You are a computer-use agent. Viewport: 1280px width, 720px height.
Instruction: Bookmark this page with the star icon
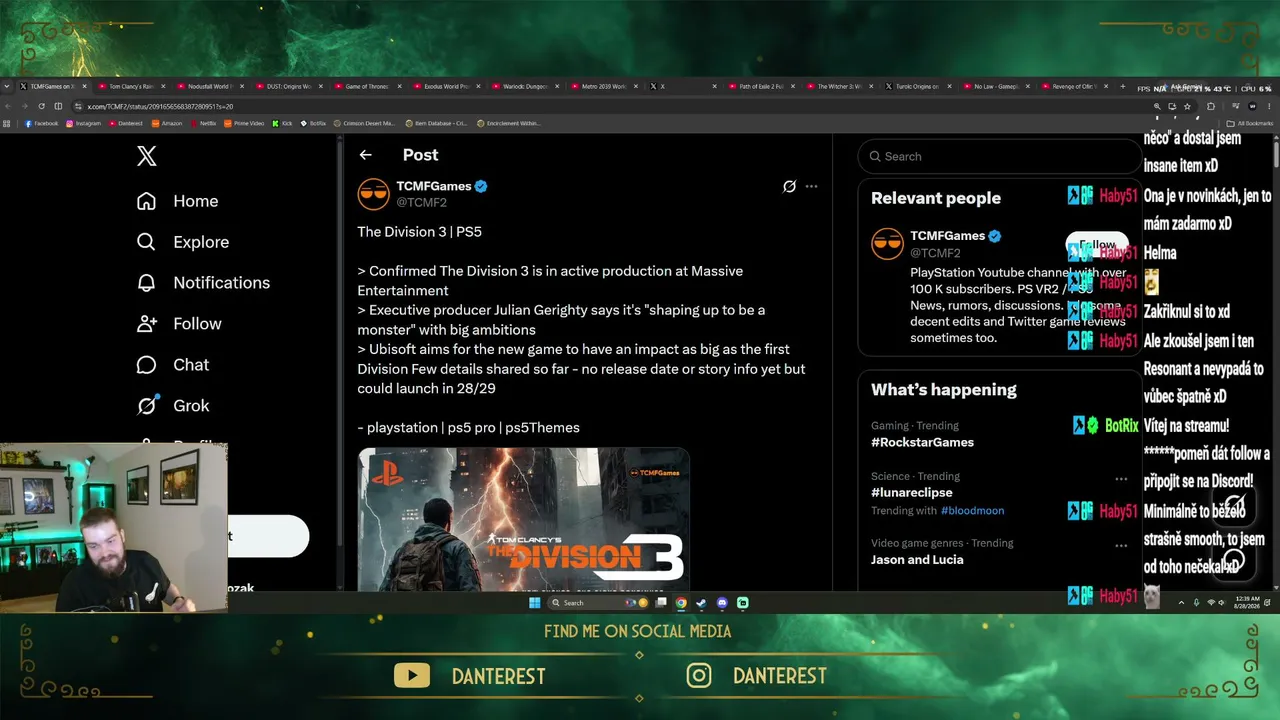click(x=1187, y=106)
